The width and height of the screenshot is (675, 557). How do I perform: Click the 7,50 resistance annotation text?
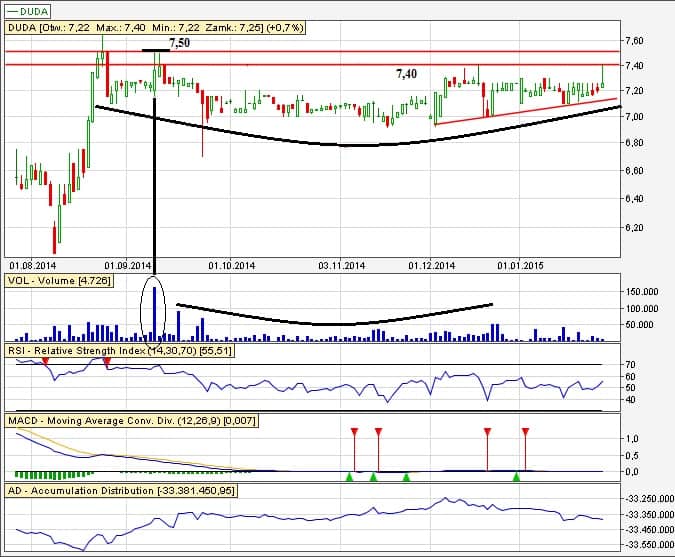179,44
